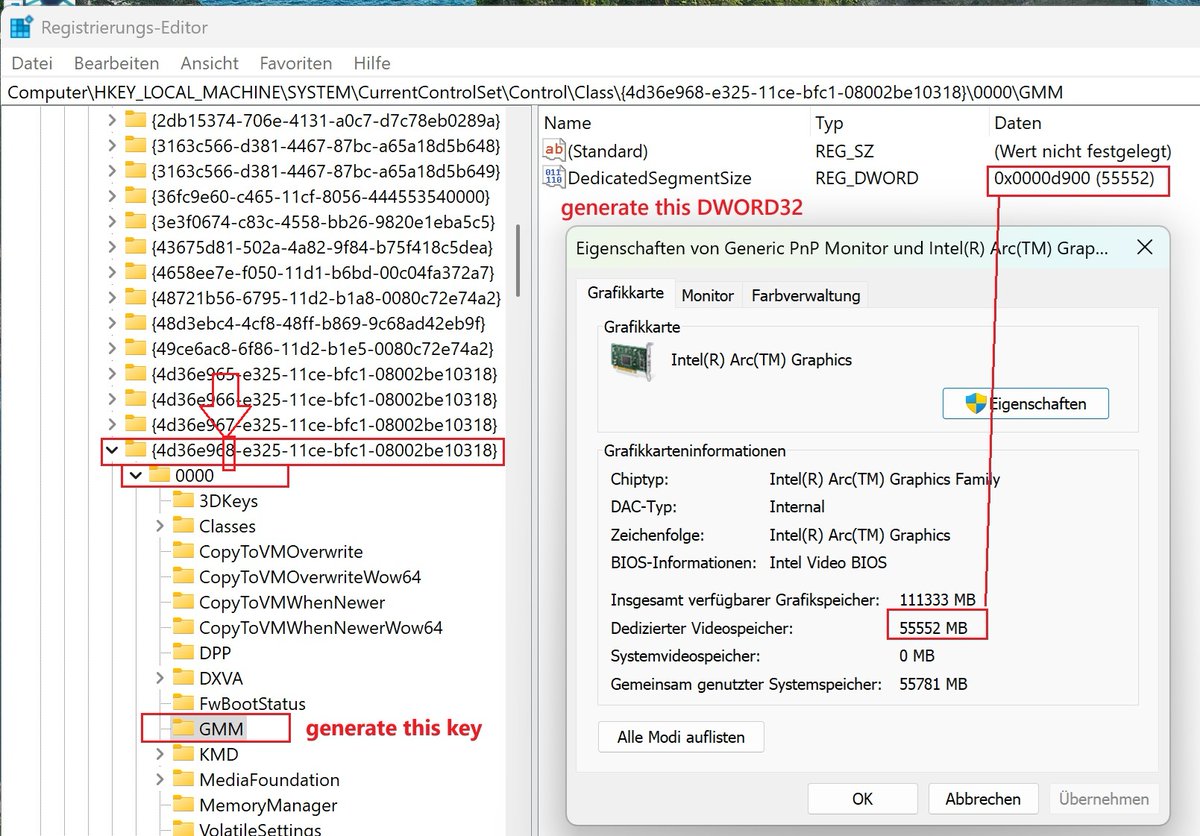Select the {4d36e965-e325-11ce-bfc1-08002be10318} key
Viewport: 1200px width, 836px height.
(325, 374)
